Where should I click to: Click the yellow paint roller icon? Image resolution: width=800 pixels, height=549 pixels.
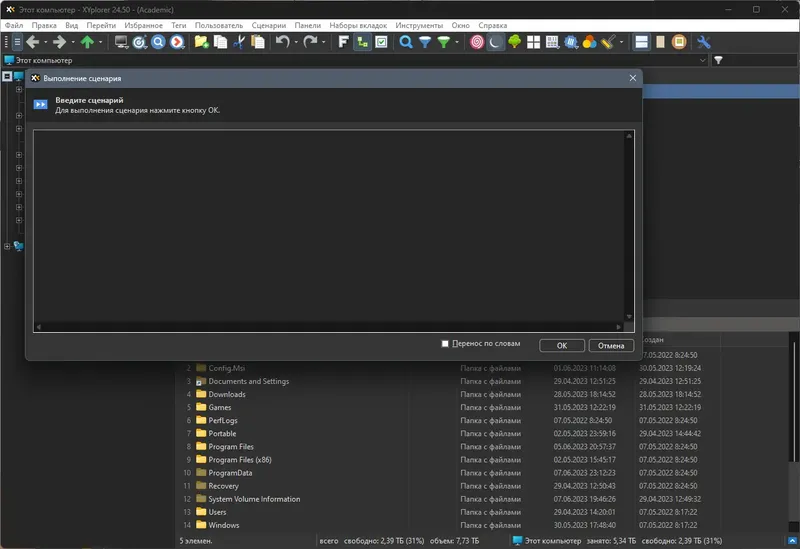608,42
